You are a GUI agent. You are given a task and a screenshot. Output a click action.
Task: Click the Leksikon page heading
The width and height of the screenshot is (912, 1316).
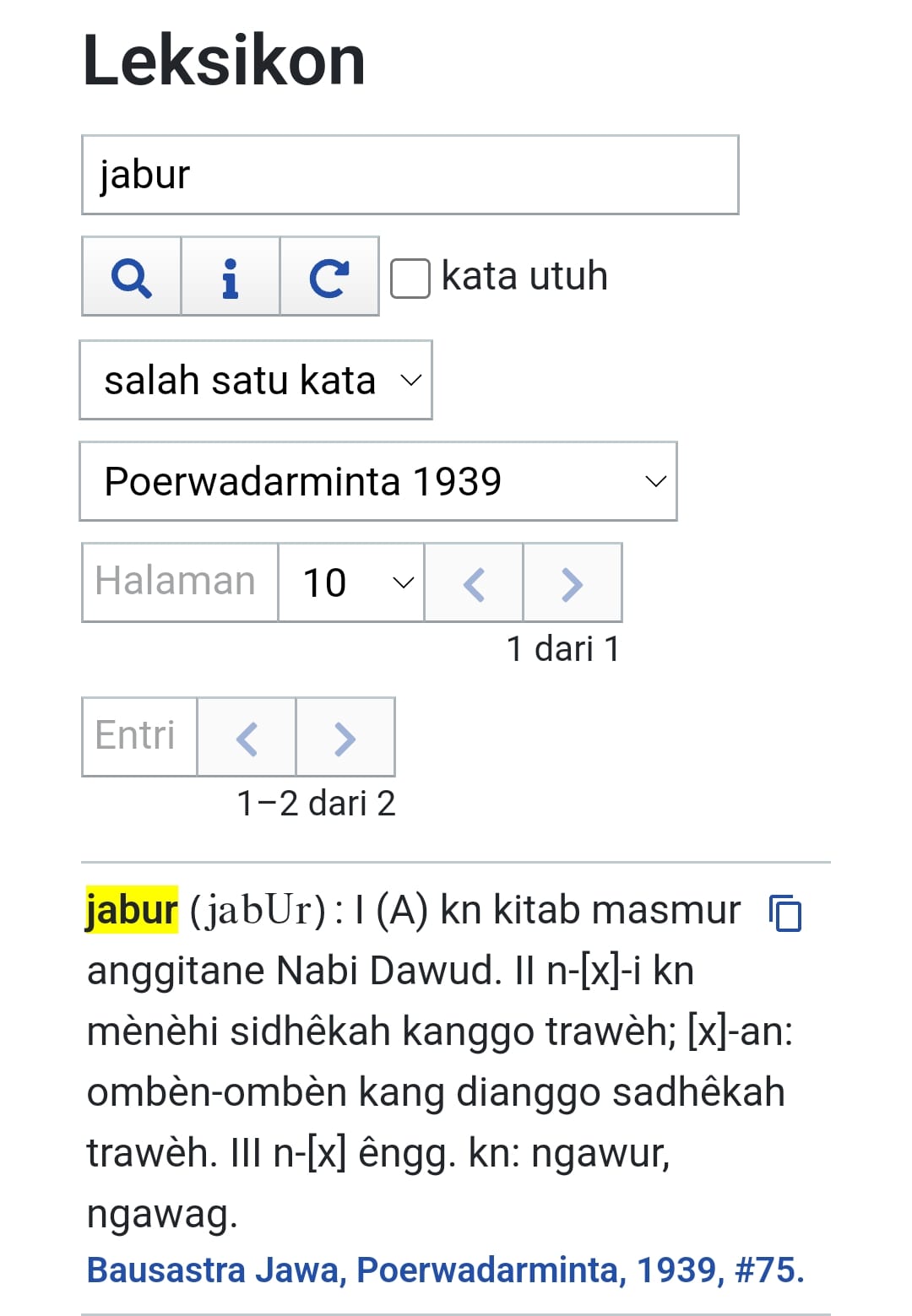coord(225,60)
